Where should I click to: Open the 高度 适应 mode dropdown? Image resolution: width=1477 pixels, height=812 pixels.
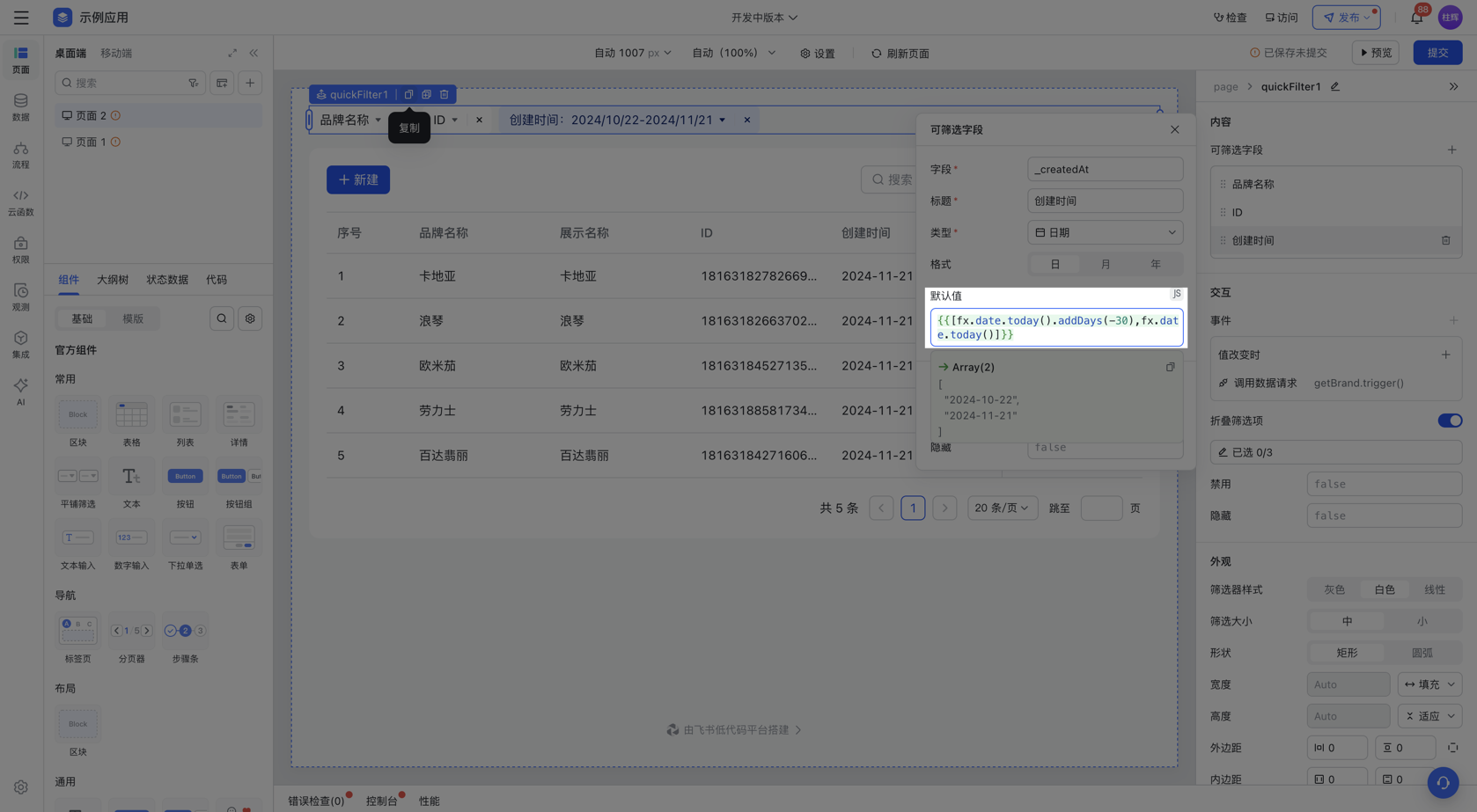[1429, 716]
